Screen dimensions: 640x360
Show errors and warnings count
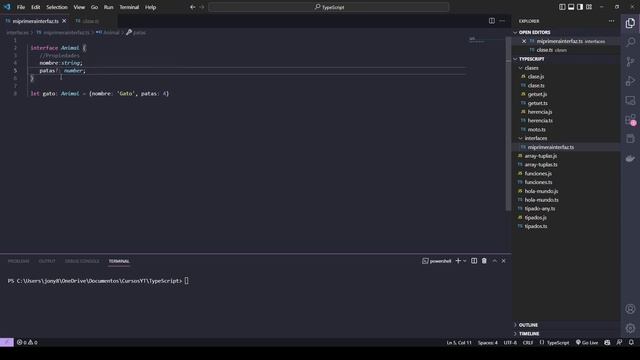(27, 342)
